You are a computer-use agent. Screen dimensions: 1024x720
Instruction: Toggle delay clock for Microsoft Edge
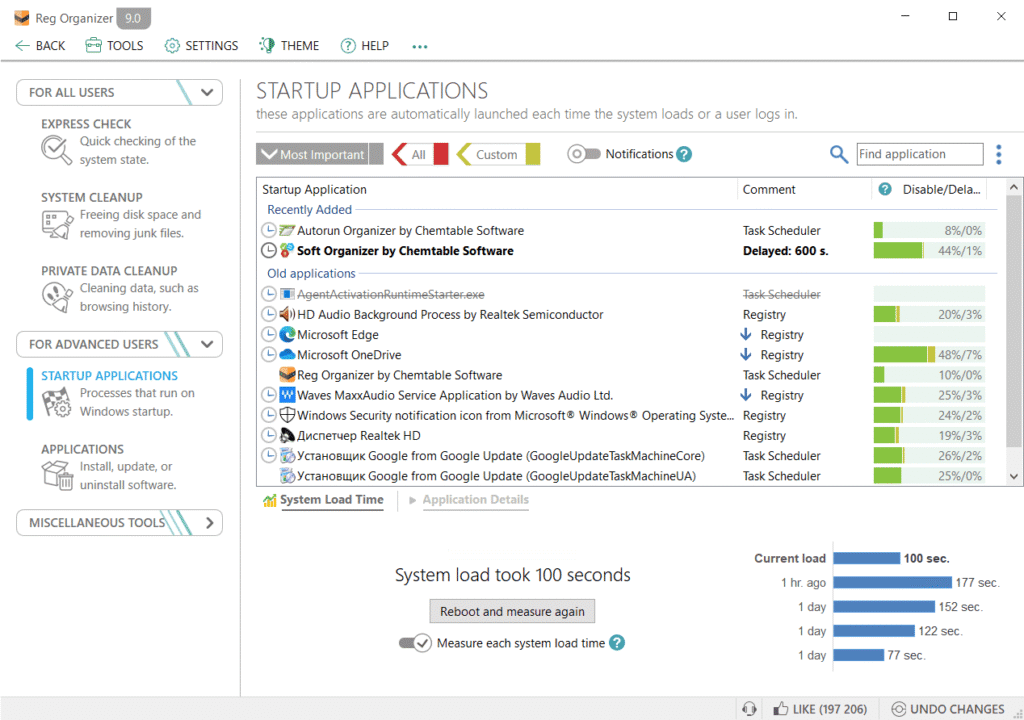(x=268, y=335)
